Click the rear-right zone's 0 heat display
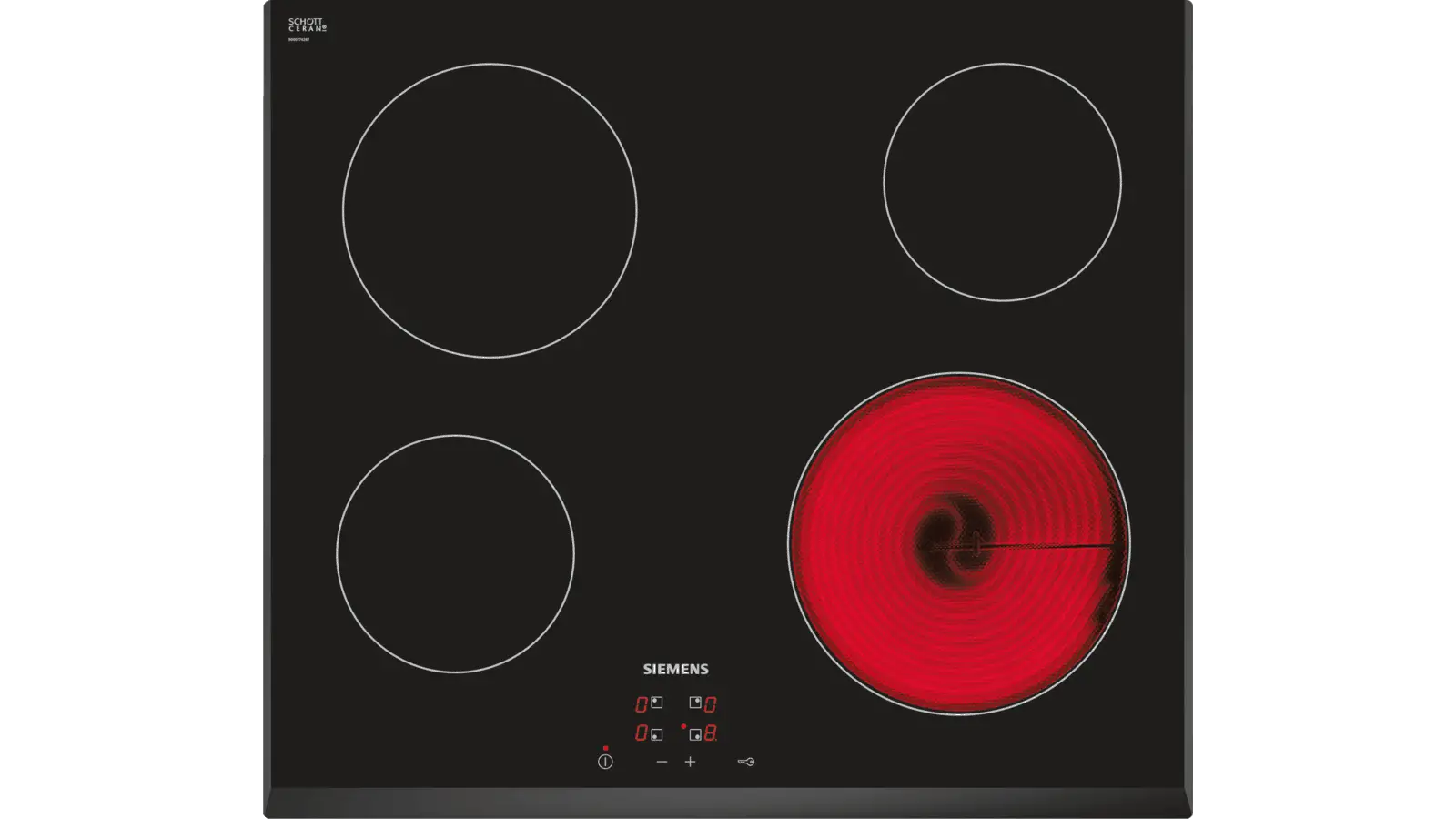 coord(710,704)
